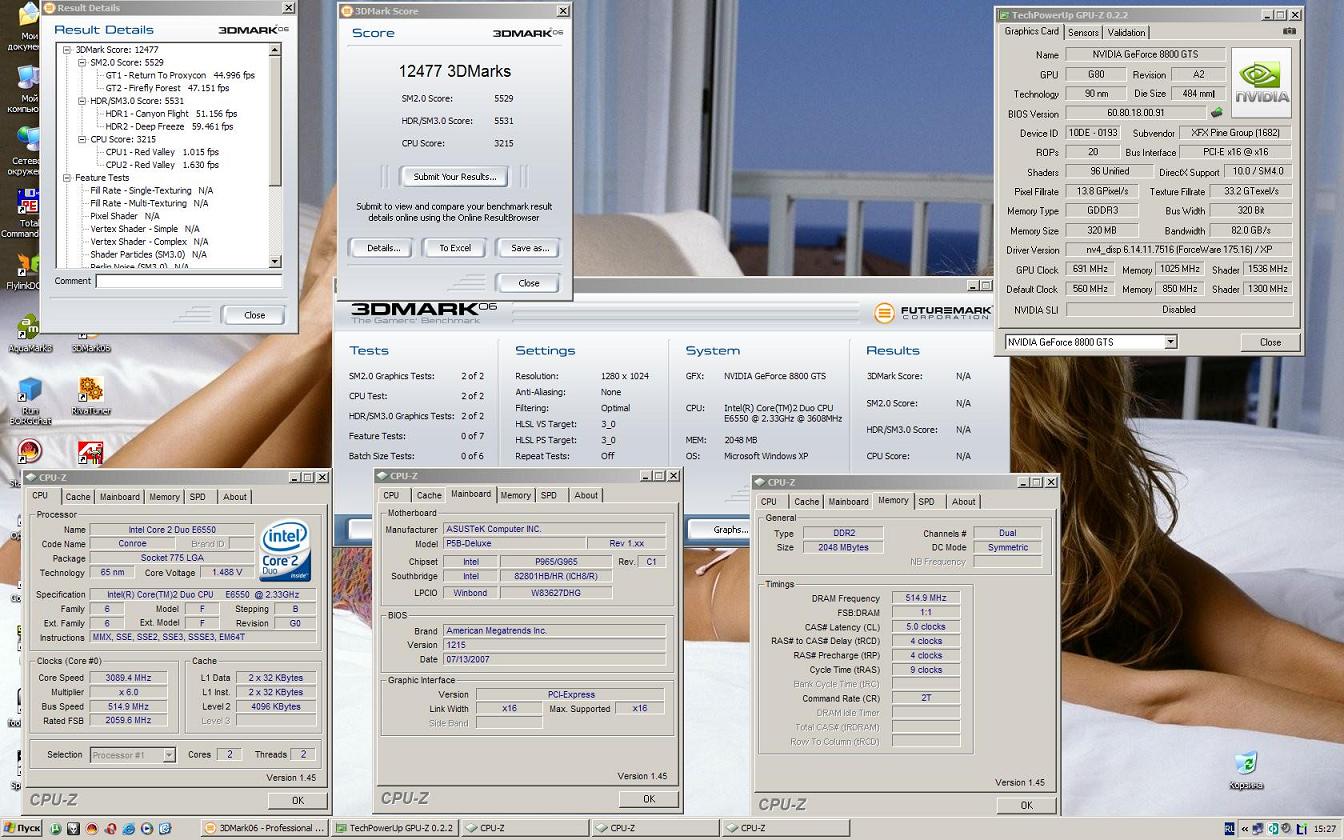Click the GPU Clock 691 MHz field
Image resolution: width=1344 pixels, height=840 pixels.
pos(1089,269)
